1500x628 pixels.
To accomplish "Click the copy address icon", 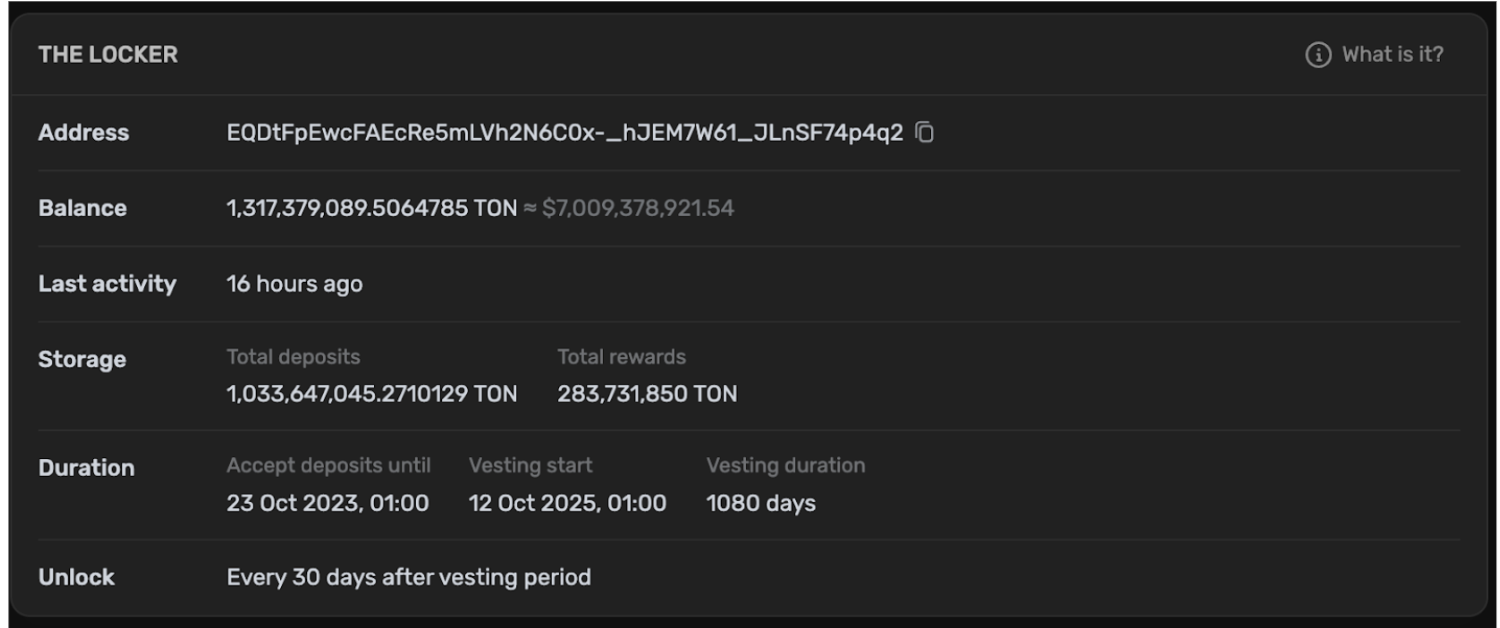I will point(925,132).
